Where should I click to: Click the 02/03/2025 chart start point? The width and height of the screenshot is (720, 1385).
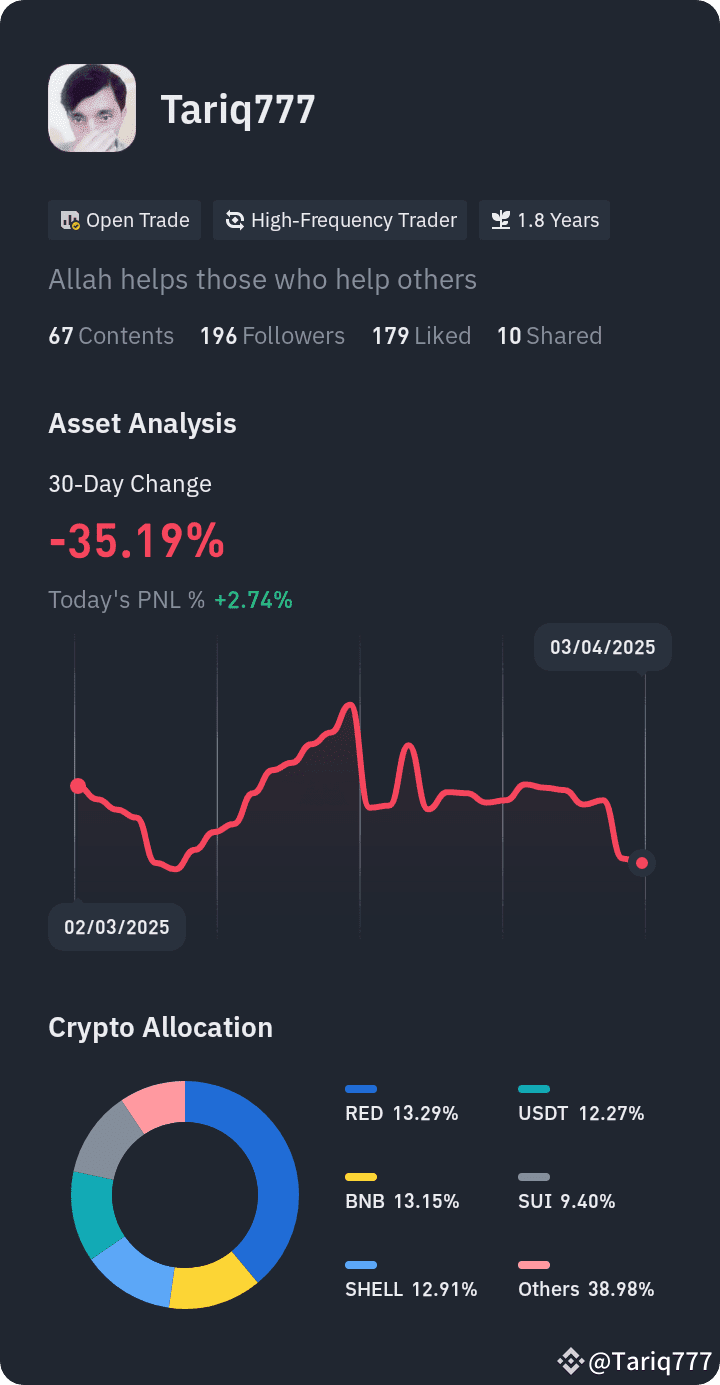78,786
